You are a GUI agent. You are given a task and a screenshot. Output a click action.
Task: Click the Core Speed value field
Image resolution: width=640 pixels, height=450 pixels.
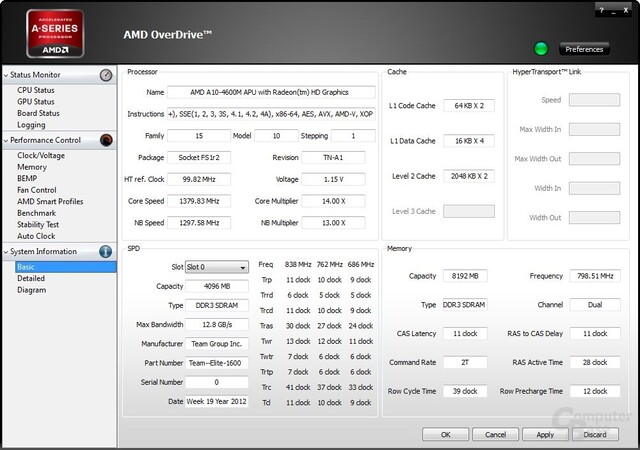click(199, 201)
